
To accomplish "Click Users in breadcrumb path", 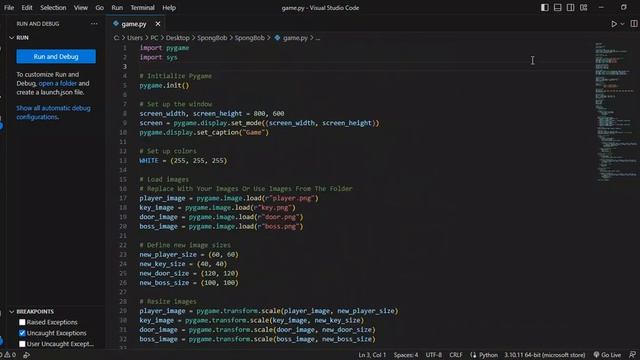I will coord(135,38).
